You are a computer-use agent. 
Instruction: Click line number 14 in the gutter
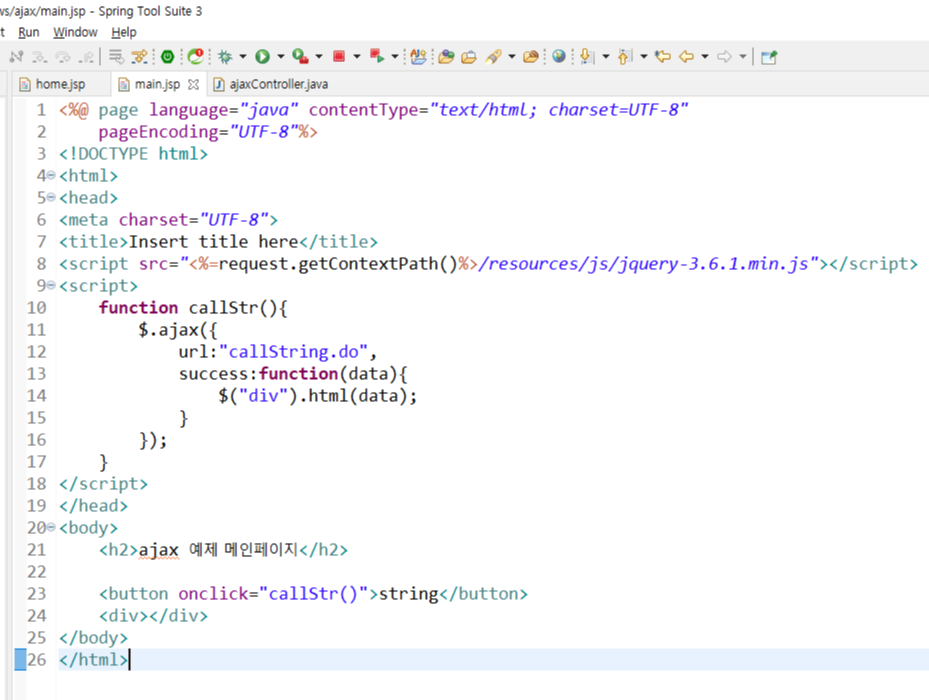tap(36, 395)
